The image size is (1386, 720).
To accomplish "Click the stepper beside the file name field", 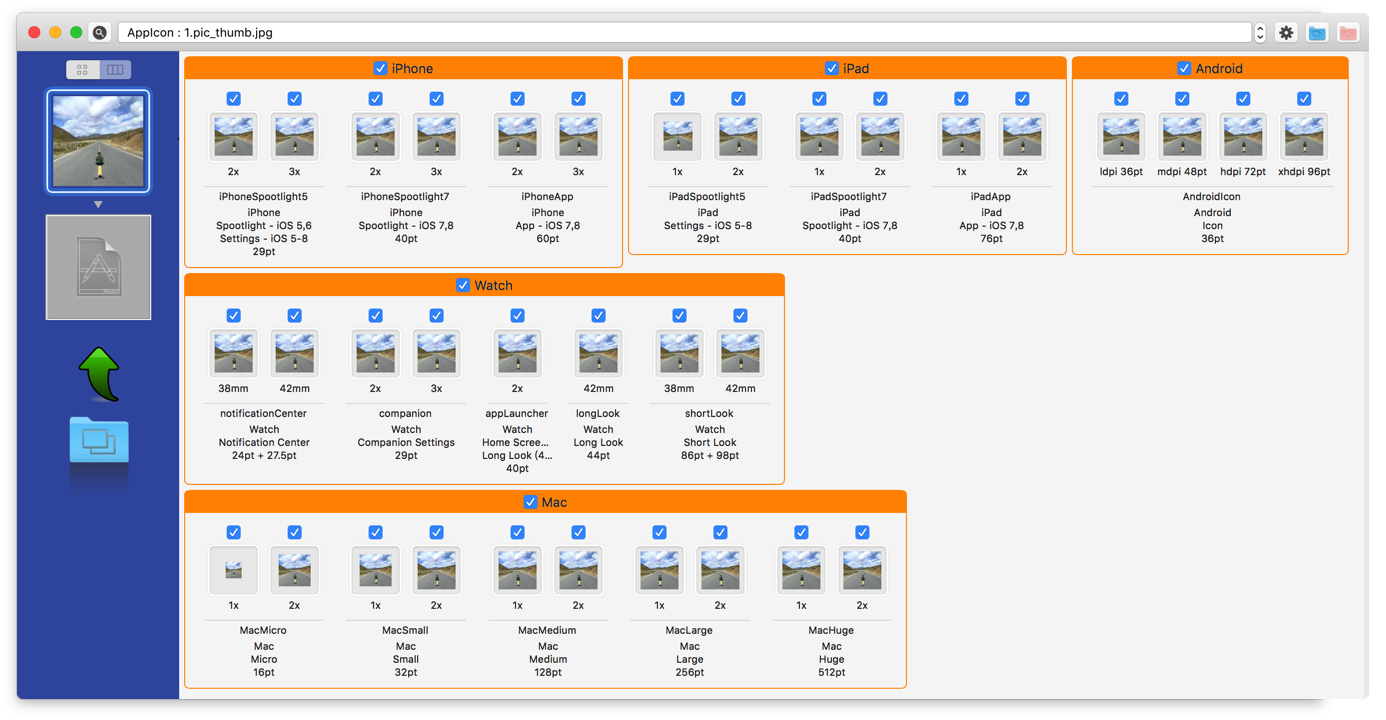I will (x=1260, y=33).
